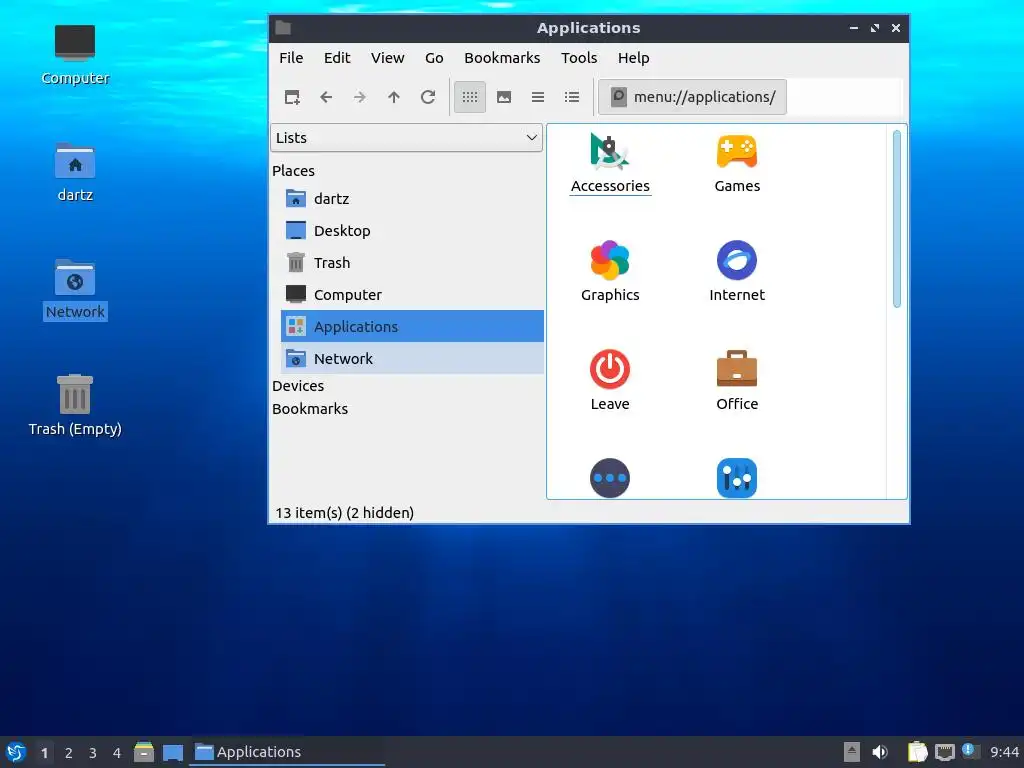Click the show desktop taskbar icon
Screen dimensions: 1024x768
point(173,753)
